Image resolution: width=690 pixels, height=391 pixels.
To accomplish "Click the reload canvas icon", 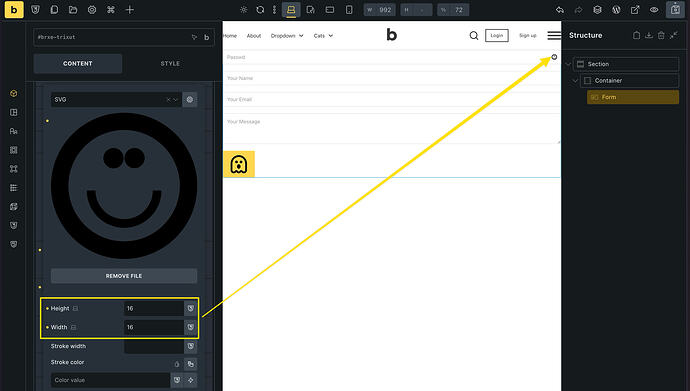I will coord(260,10).
